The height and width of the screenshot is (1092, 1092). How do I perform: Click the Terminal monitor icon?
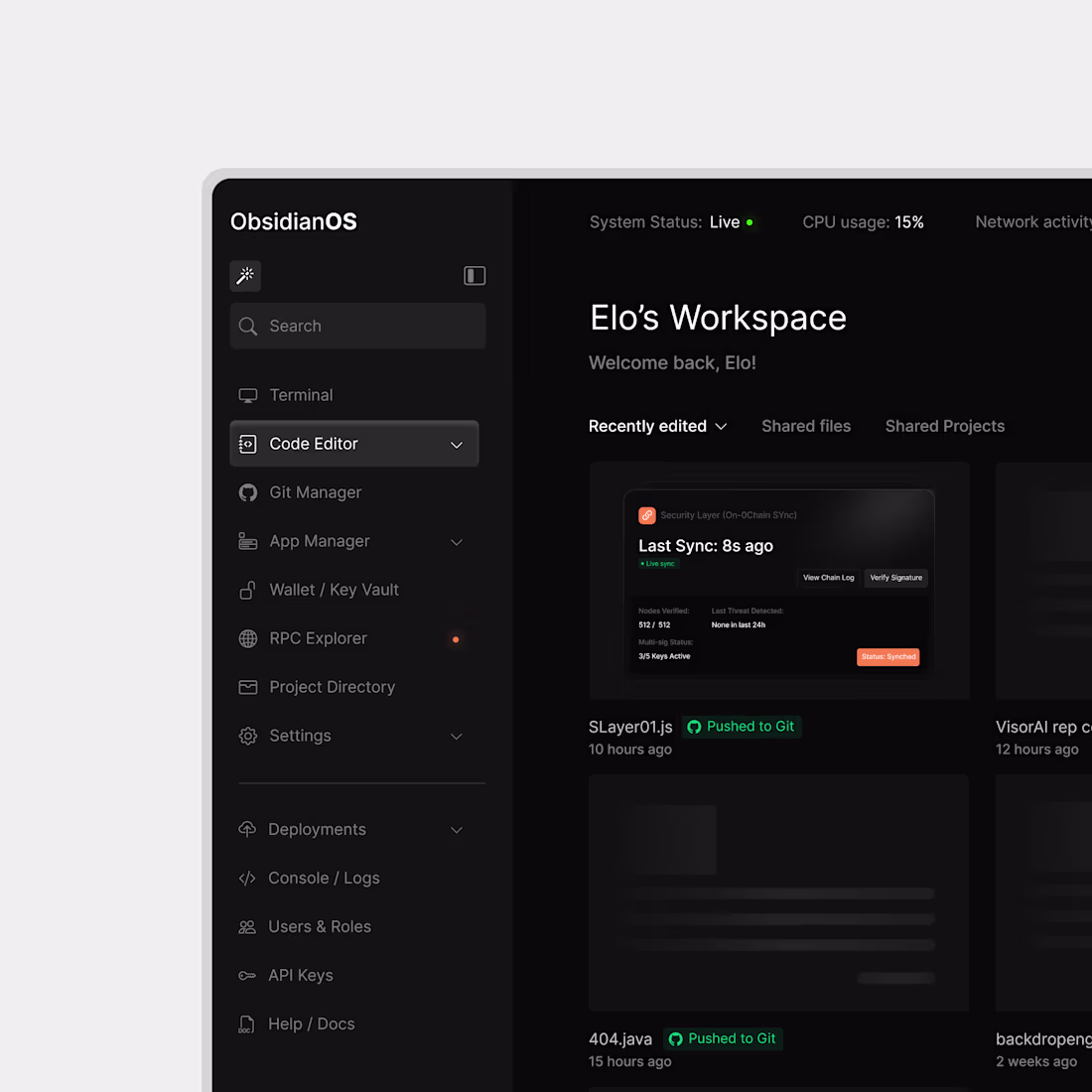coord(248,395)
